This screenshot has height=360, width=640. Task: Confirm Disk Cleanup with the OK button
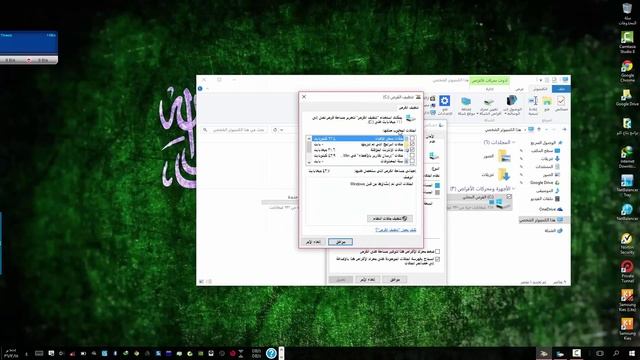[x=340, y=242]
